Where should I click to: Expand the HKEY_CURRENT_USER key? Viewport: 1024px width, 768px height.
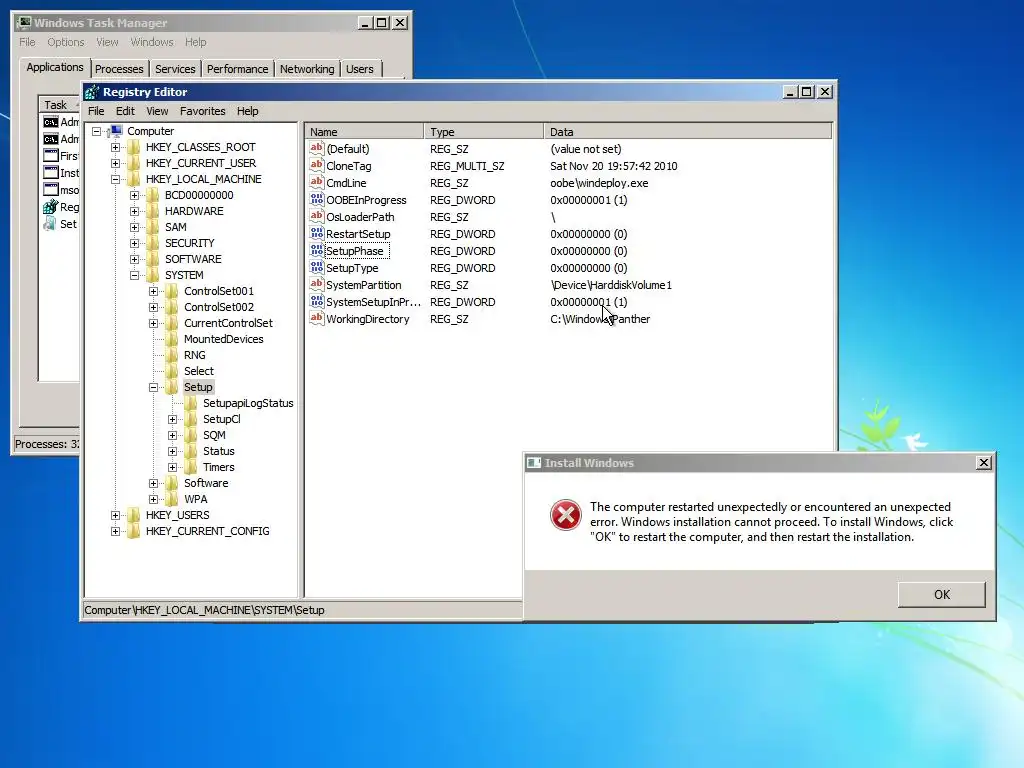click(116, 163)
